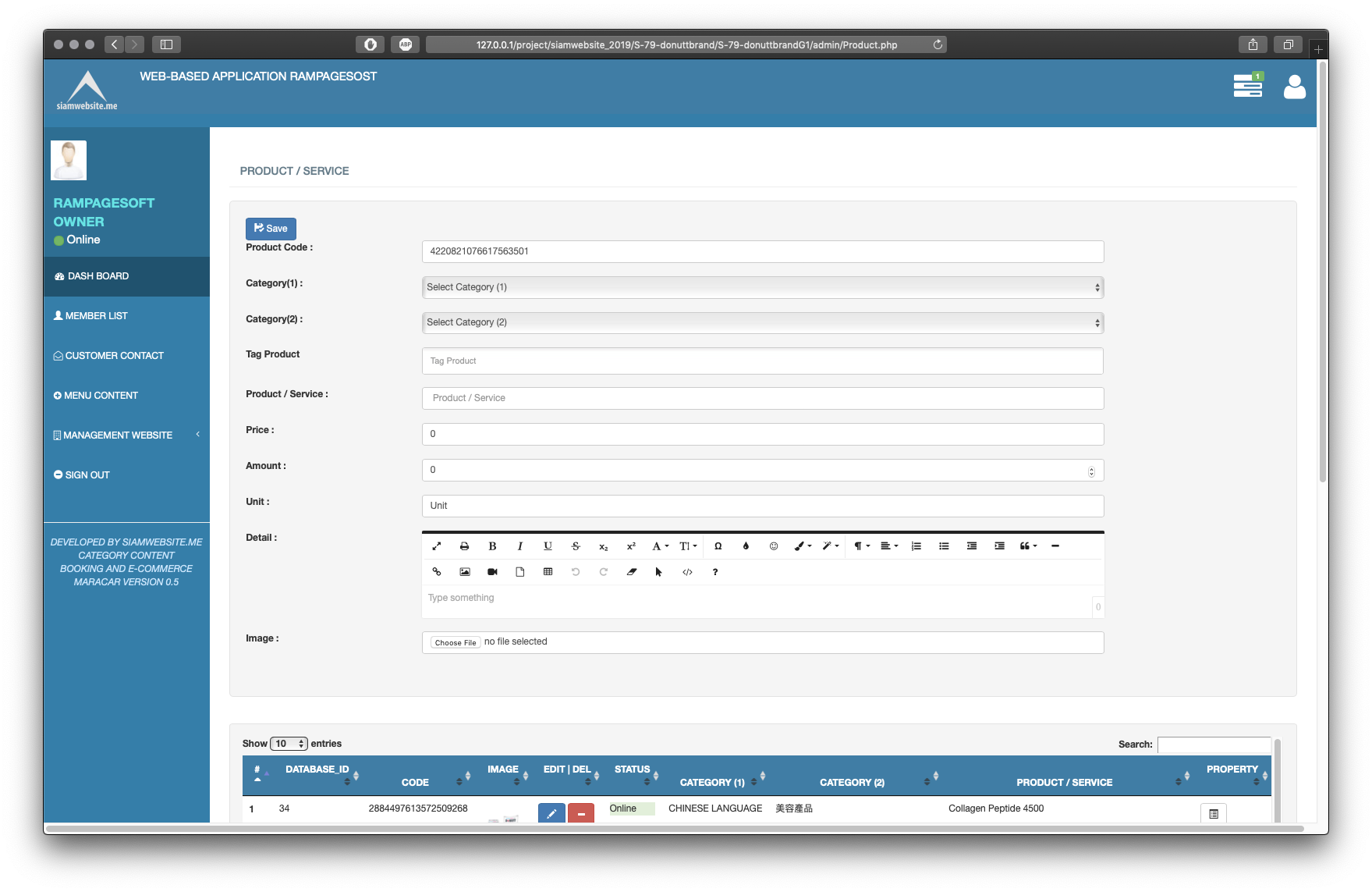Insert a table in the editor
This screenshot has width=1372, height=892.
click(x=548, y=572)
